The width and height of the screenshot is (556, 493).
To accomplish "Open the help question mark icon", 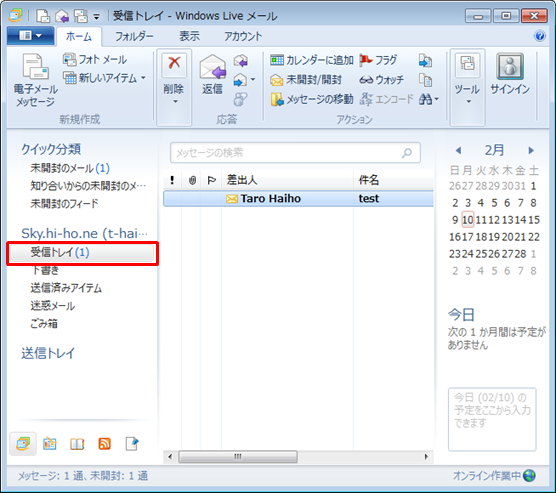I will [540, 36].
